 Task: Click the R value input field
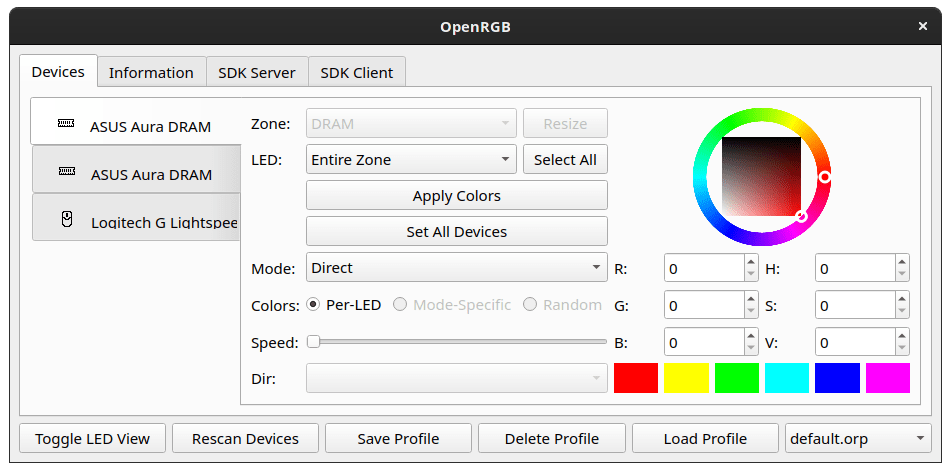click(704, 268)
